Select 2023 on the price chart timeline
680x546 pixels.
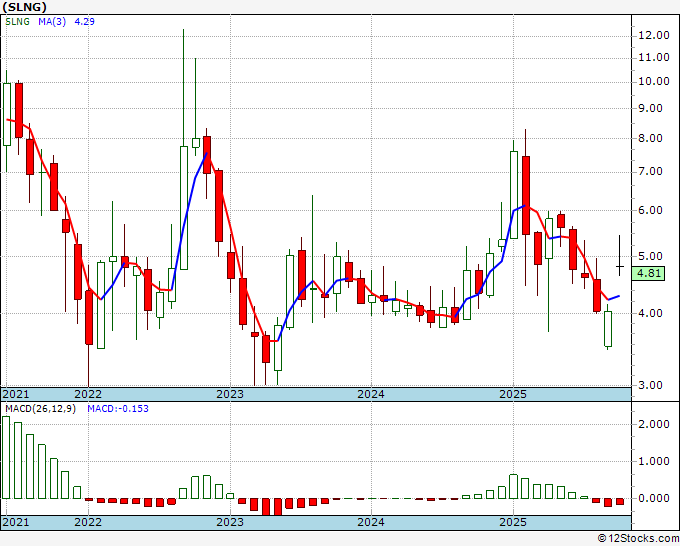[x=230, y=394]
